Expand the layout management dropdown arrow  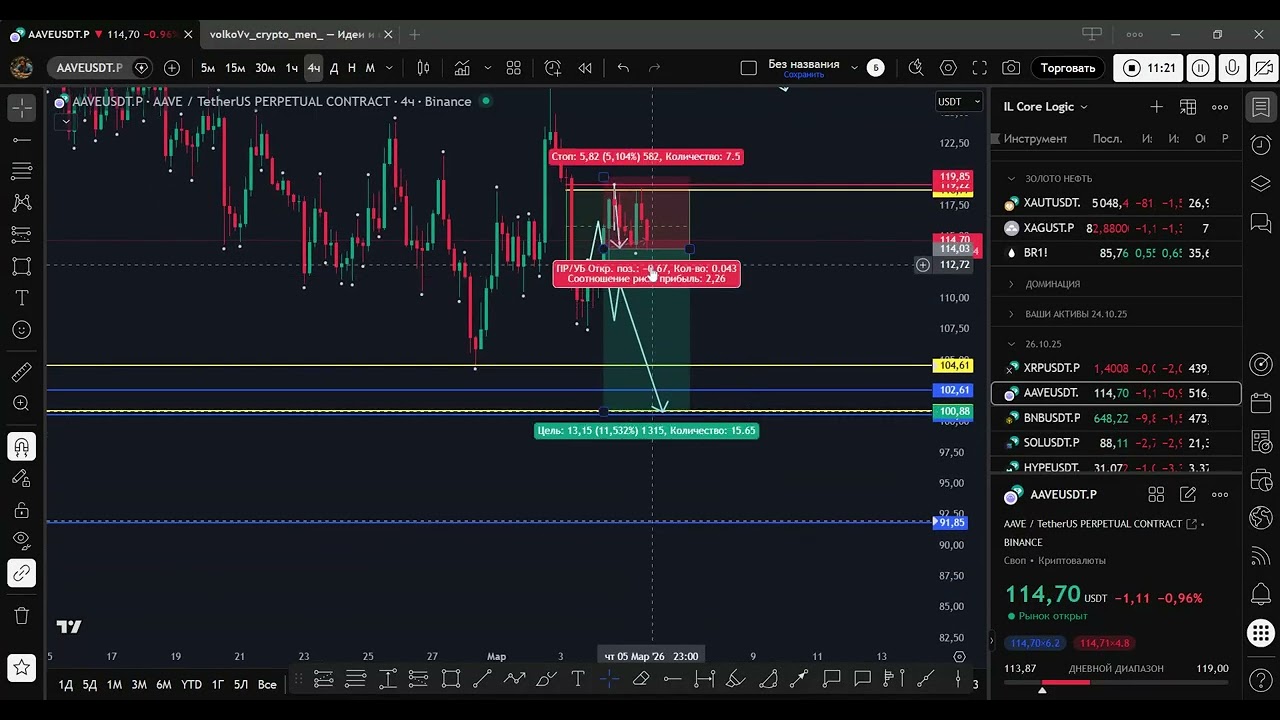pos(854,68)
